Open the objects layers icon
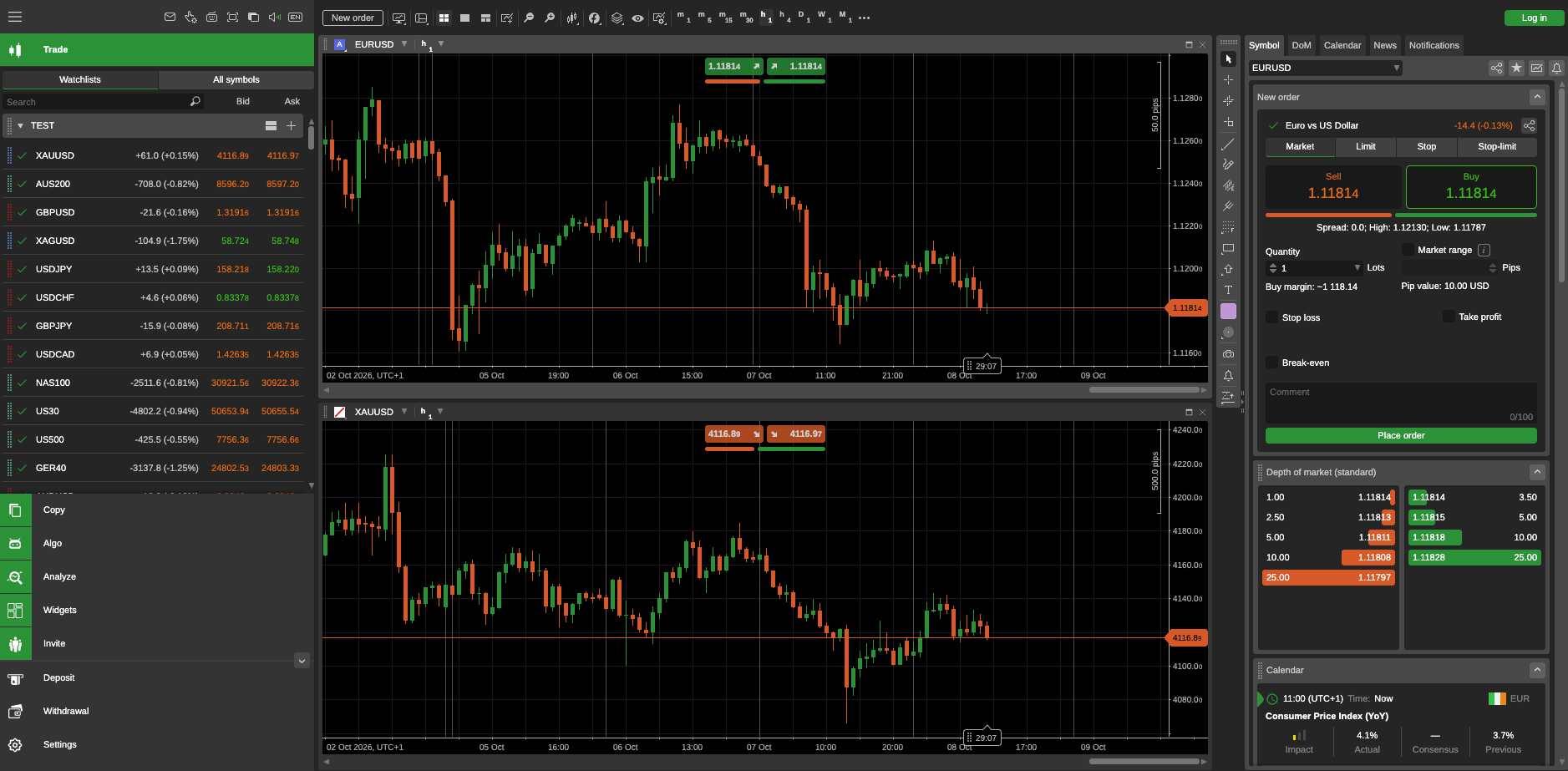Viewport: 1568px width, 771px height. point(617,18)
